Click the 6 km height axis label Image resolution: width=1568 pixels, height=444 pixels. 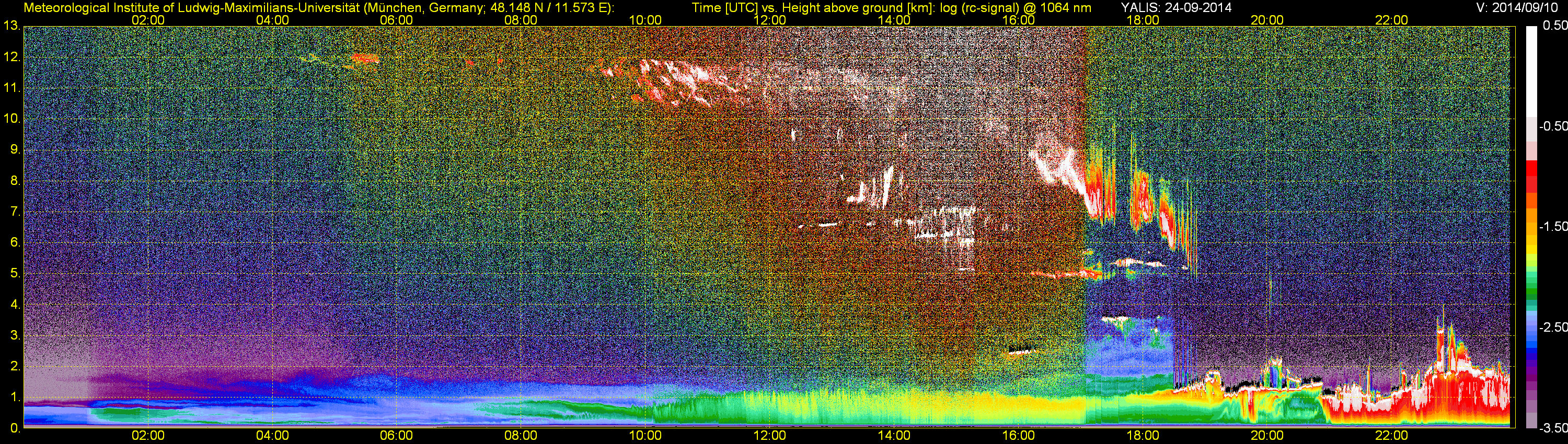[15, 243]
